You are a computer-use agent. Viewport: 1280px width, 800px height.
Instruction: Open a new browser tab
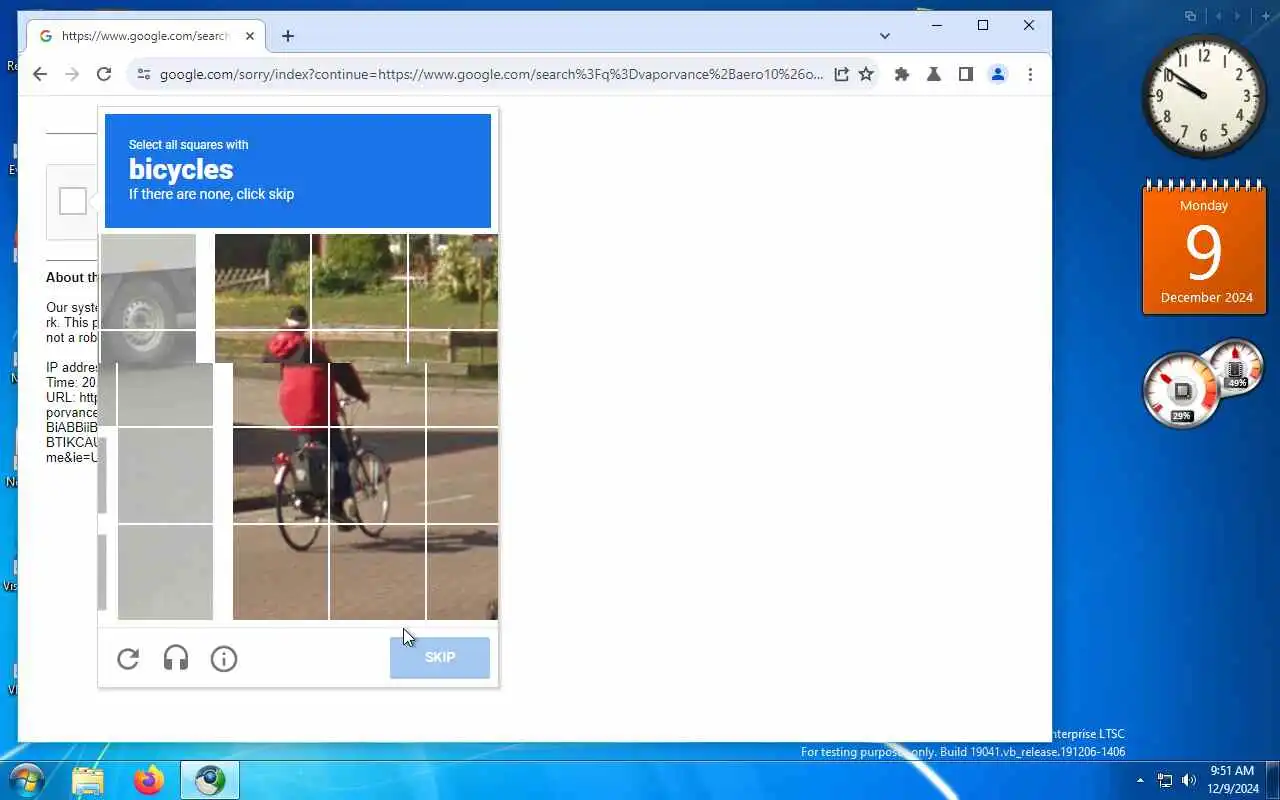[x=288, y=36]
